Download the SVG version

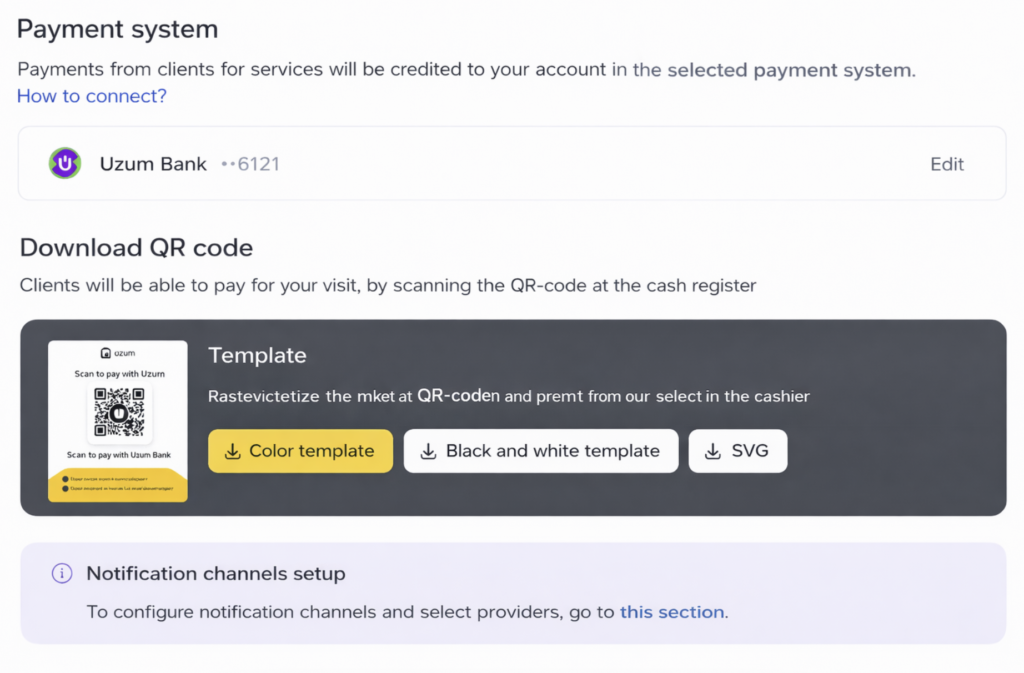(738, 451)
